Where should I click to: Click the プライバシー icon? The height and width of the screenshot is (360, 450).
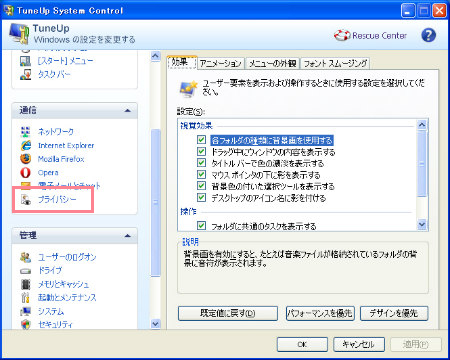click(26, 199)
